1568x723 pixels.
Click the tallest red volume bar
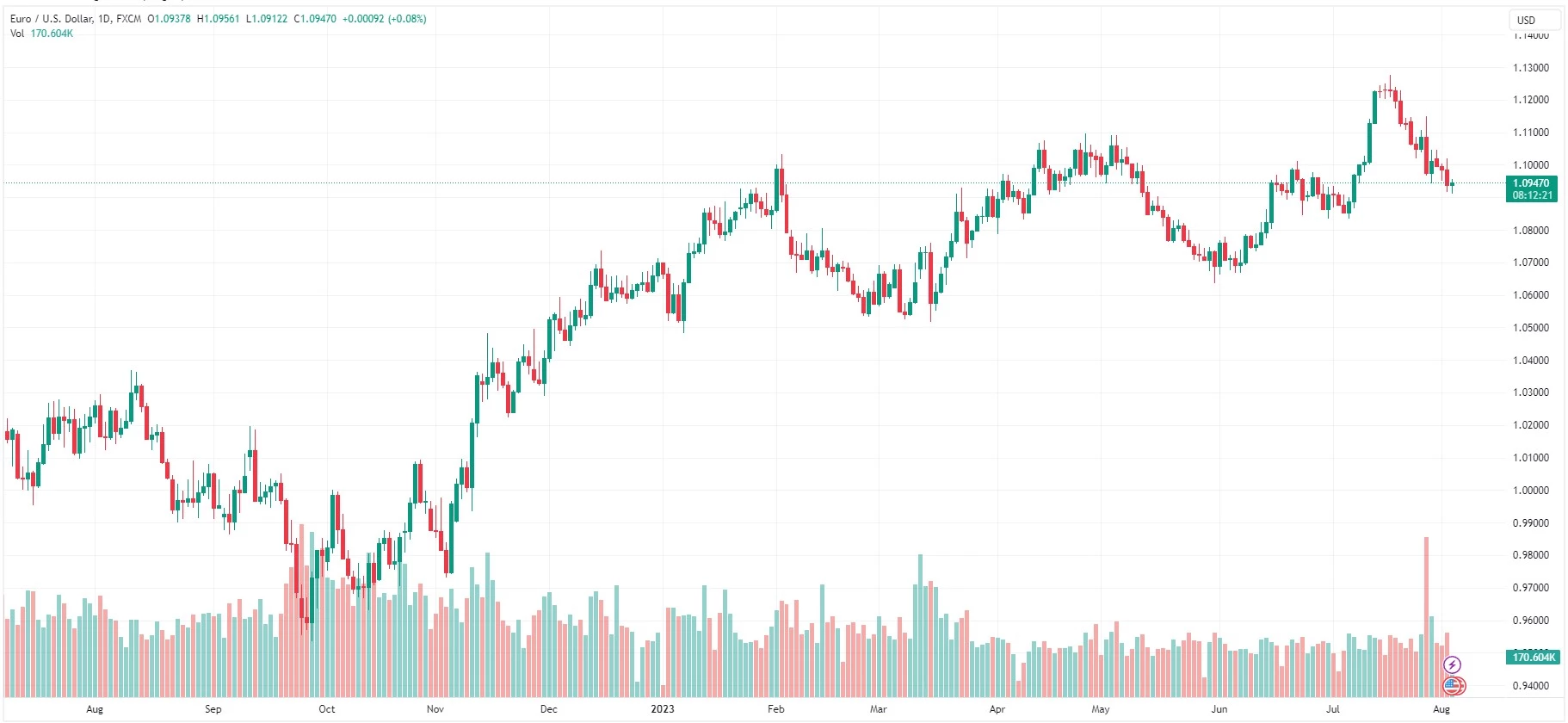(x=1426, y=620)
